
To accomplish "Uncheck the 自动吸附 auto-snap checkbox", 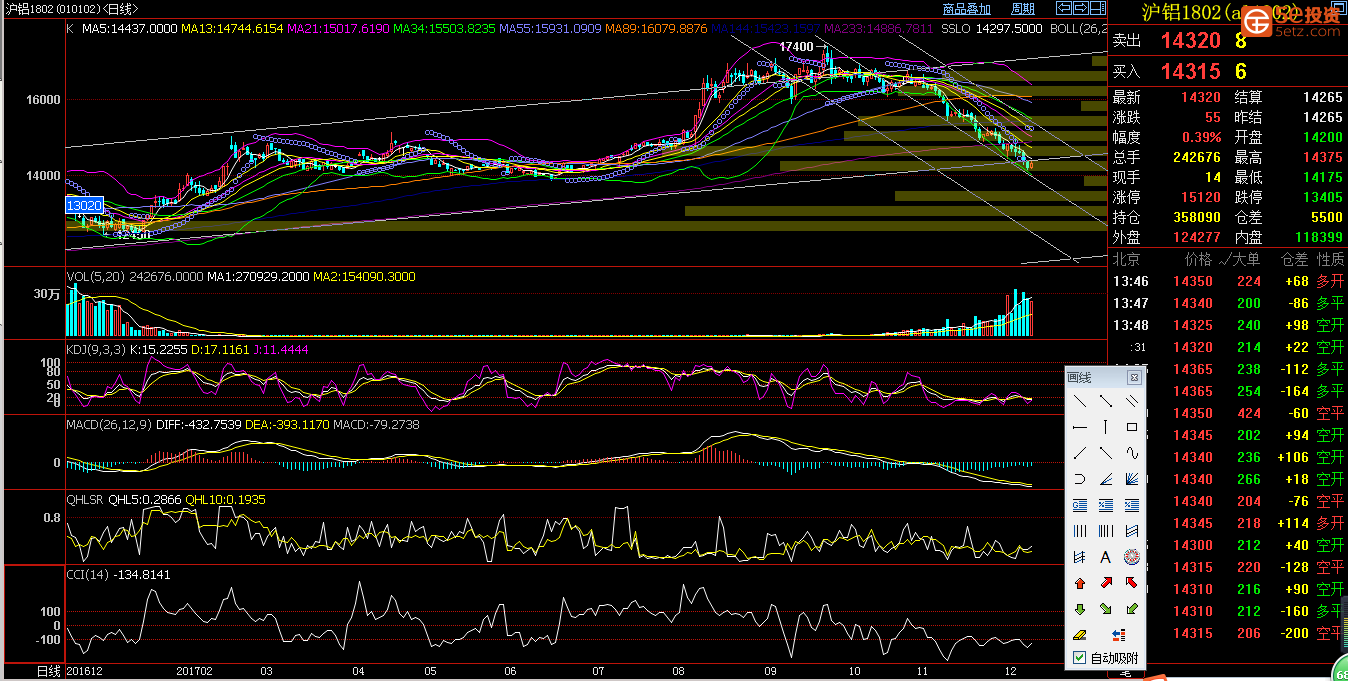I will point(1079,658).
